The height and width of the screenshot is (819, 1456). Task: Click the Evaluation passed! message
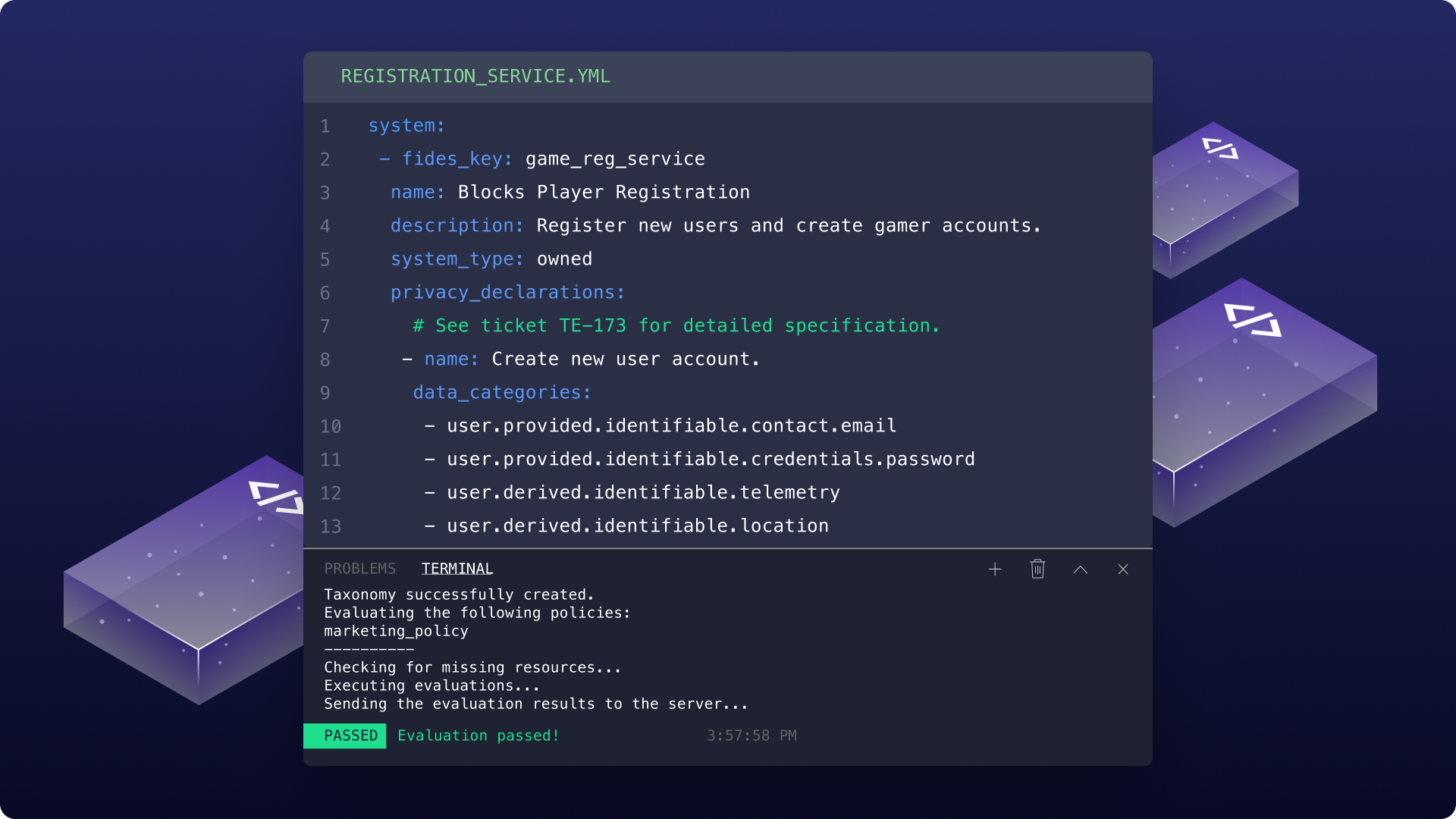[x=478, y=736]
